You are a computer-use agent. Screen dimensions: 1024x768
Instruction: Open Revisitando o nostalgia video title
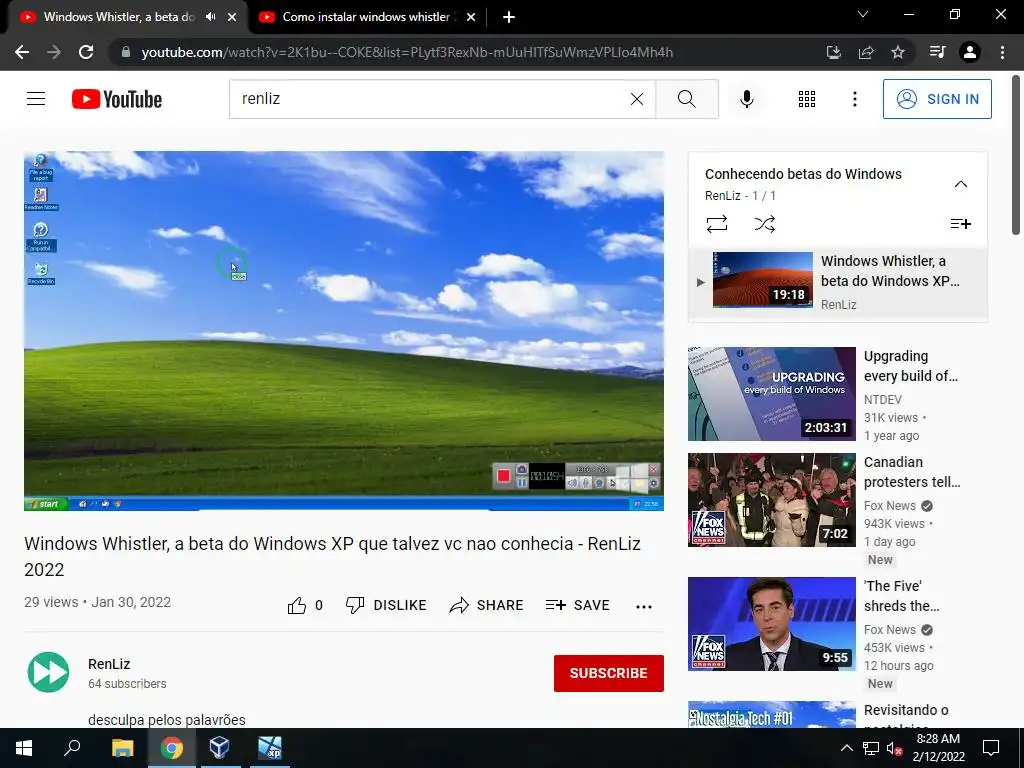906,714
